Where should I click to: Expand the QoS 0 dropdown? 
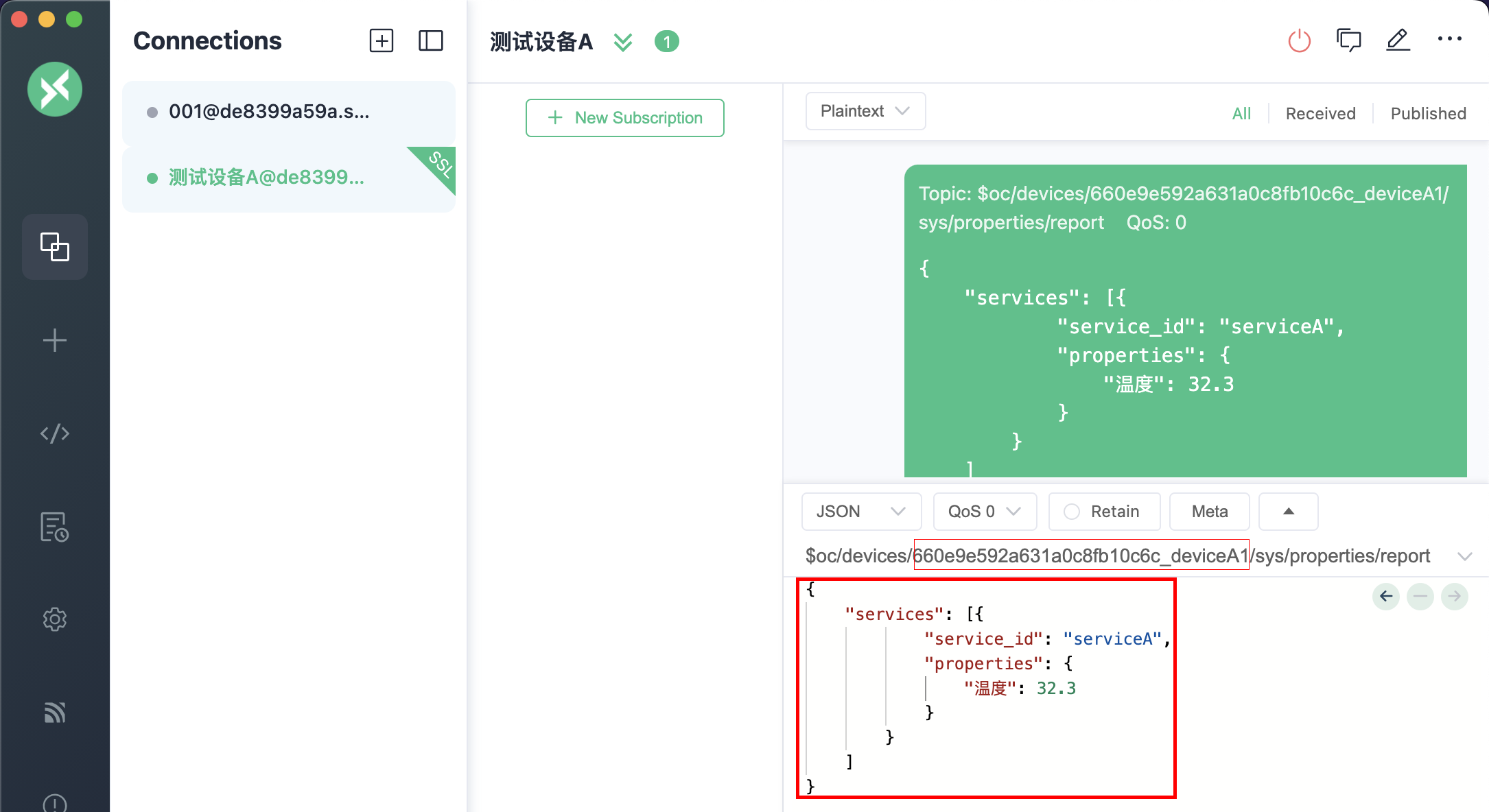pyautogui.click(x=984, y=512)
